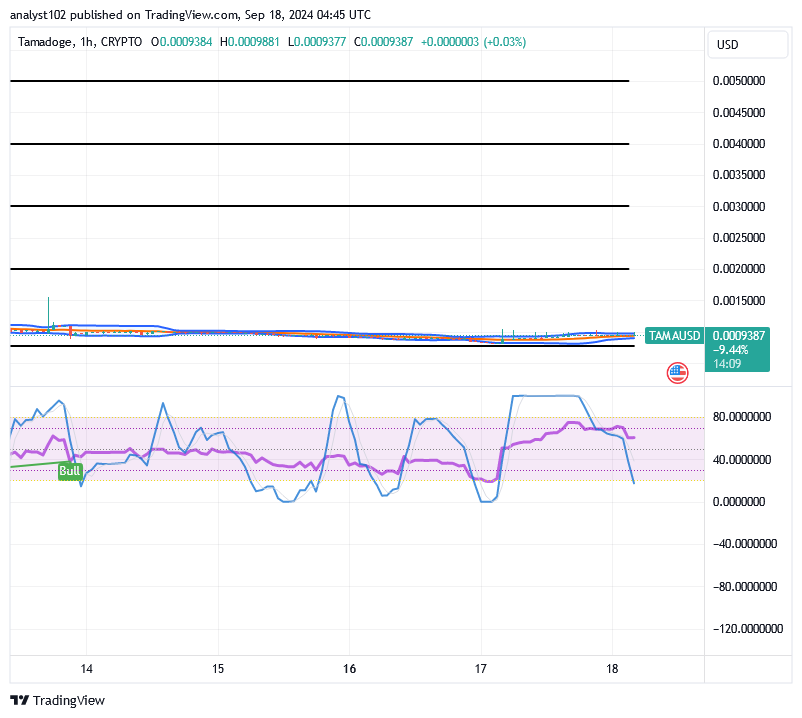Click the analyst102 published header text

click(x=190, y=15)
